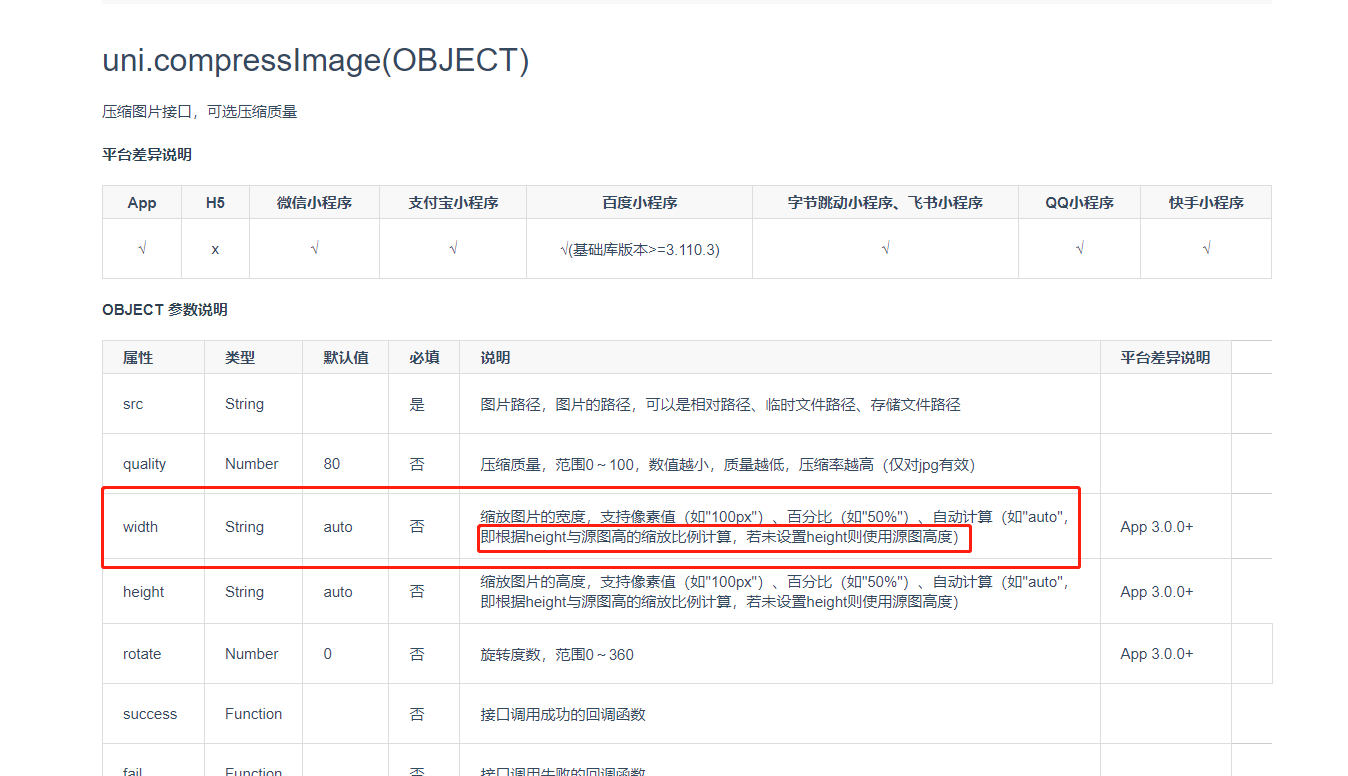
Task: Click the width property name
Action: point(140,527)
